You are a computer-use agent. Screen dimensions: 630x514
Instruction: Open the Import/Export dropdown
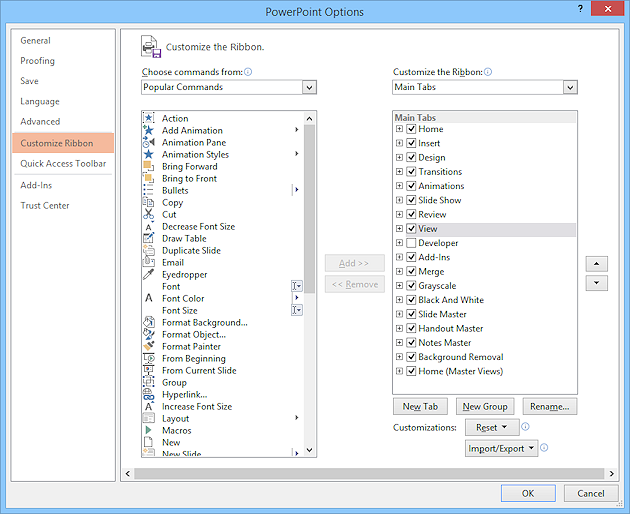501,448
